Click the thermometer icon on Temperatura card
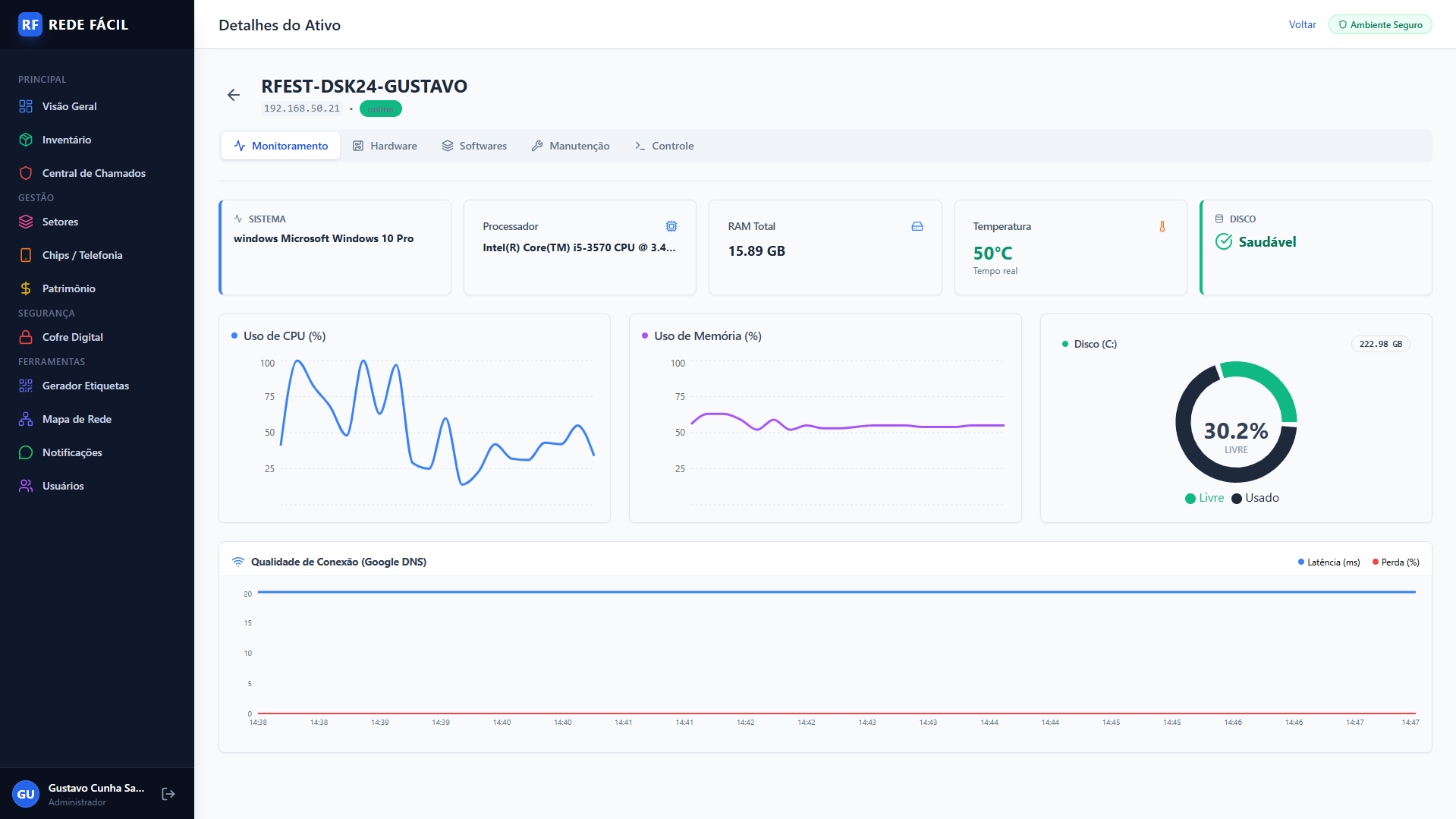The width and height of the screenshot is (1456, 819). [1162, 226]
